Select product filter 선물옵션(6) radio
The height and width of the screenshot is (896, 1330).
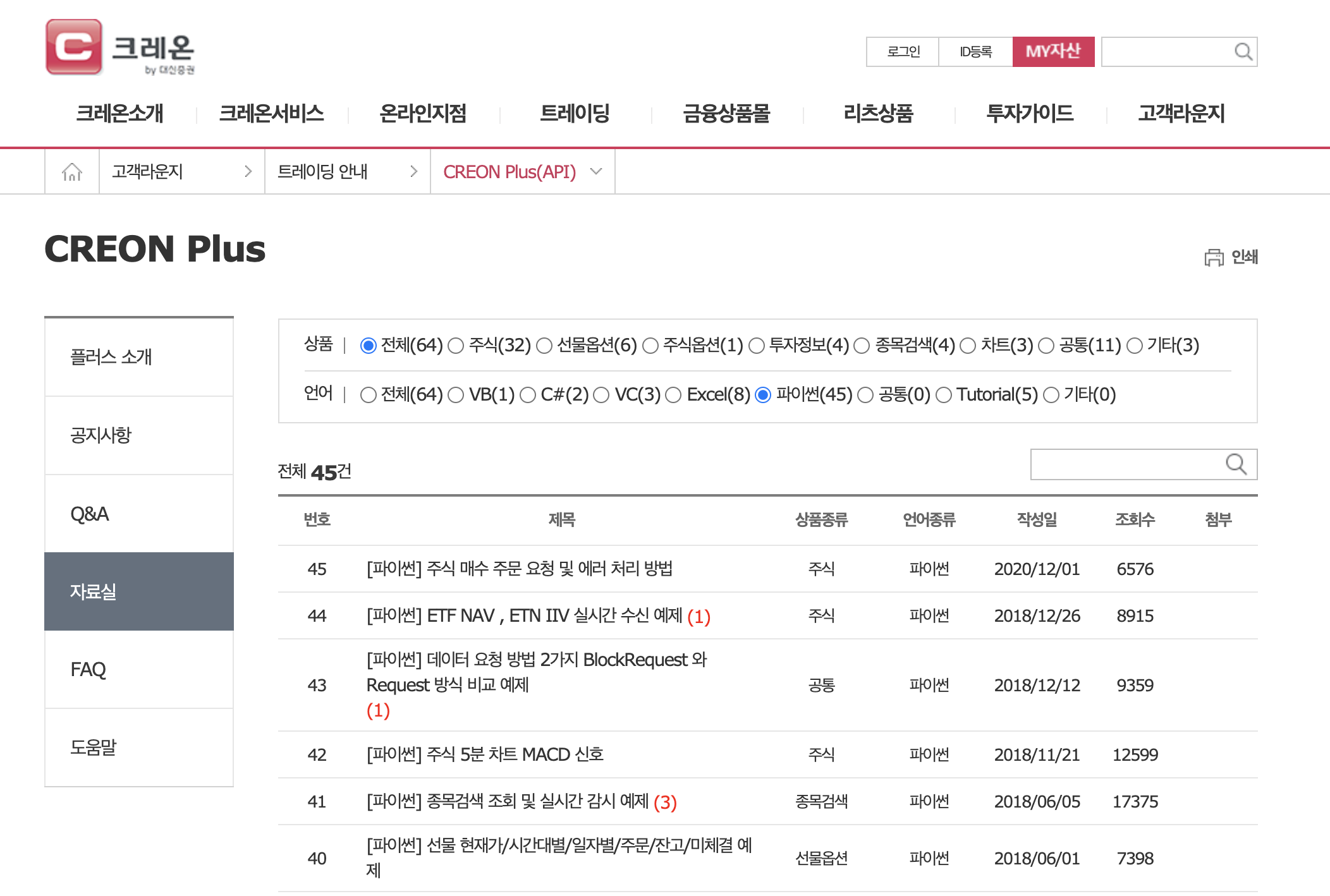pyautogui.click(x=544, y=346)
